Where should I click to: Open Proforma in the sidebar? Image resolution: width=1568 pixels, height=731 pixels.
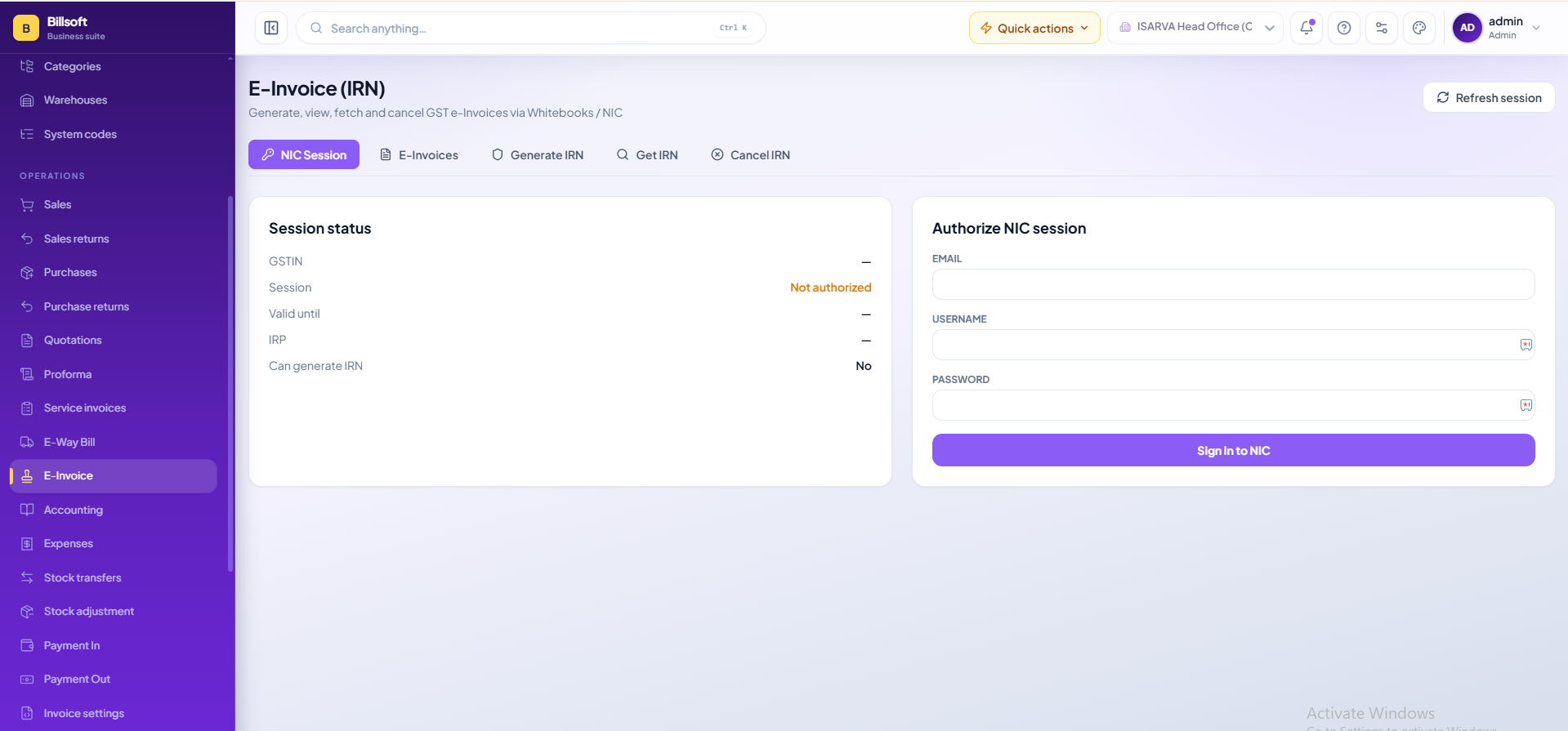coord(114,374)
